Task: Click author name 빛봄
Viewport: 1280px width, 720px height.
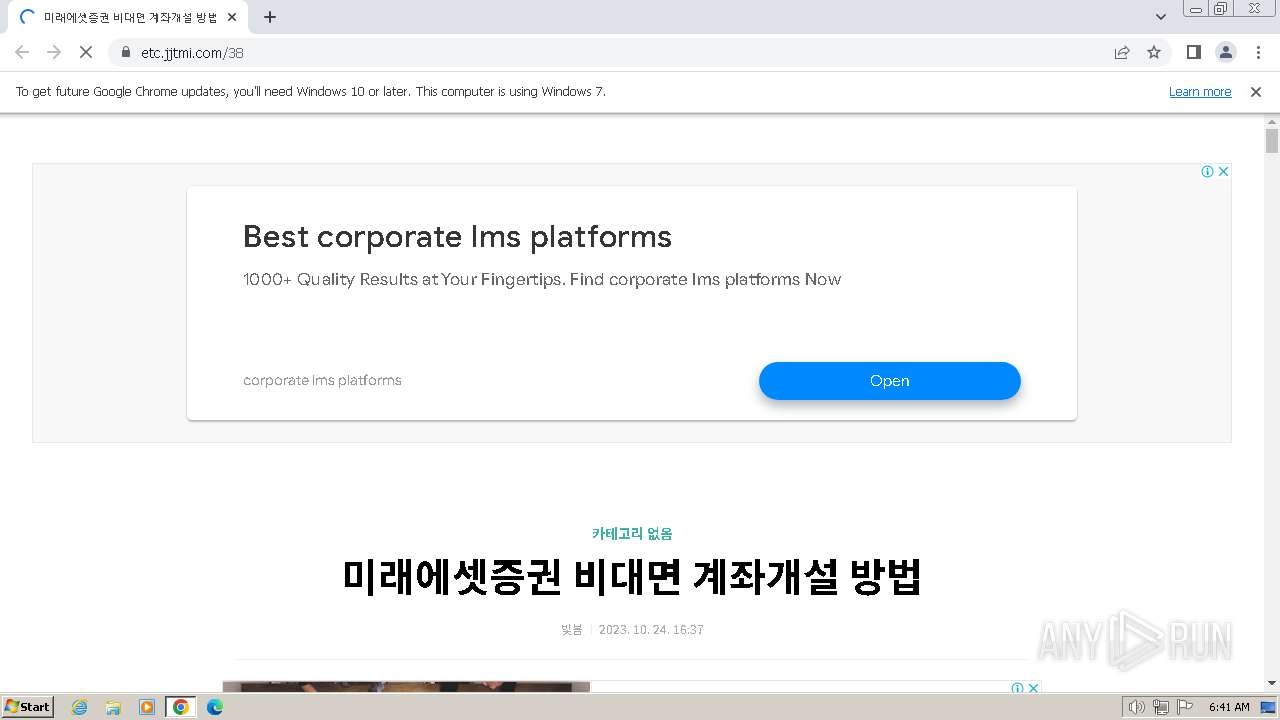Action: pyautogui.click(x=571, y=630)
